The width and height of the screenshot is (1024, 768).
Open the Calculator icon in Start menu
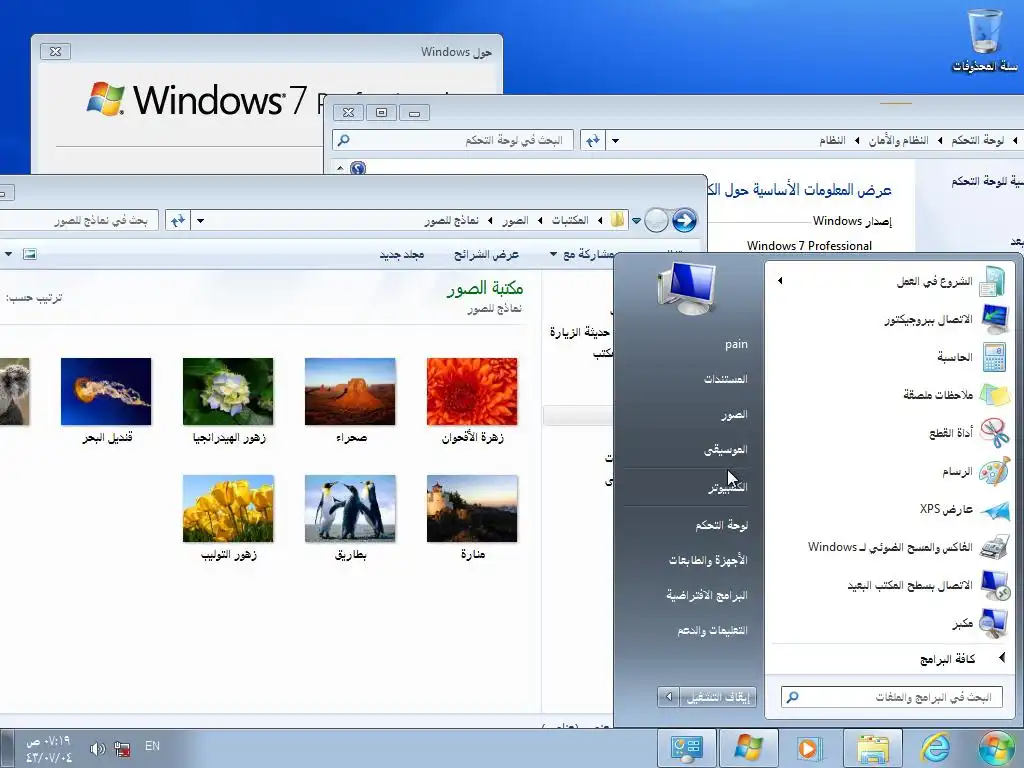(x=995, y=357)
